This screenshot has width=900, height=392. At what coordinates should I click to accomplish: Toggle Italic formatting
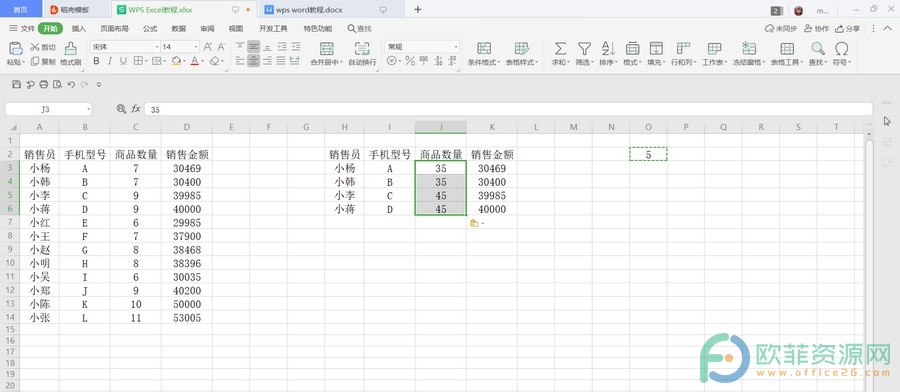point(110,61)
